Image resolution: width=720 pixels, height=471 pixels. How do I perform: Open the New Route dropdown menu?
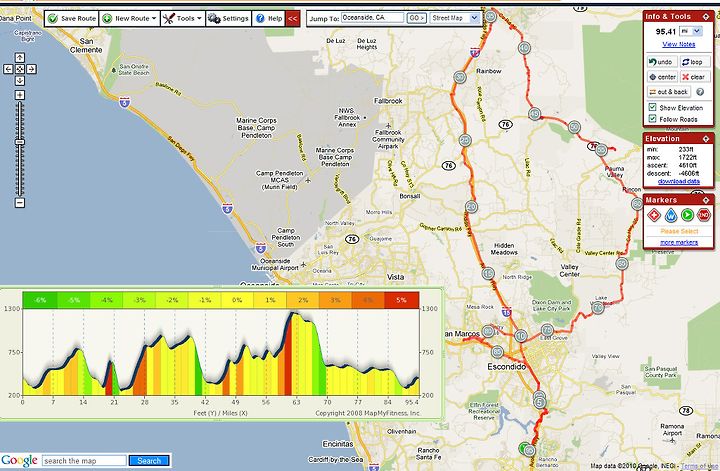pos(129,18)
